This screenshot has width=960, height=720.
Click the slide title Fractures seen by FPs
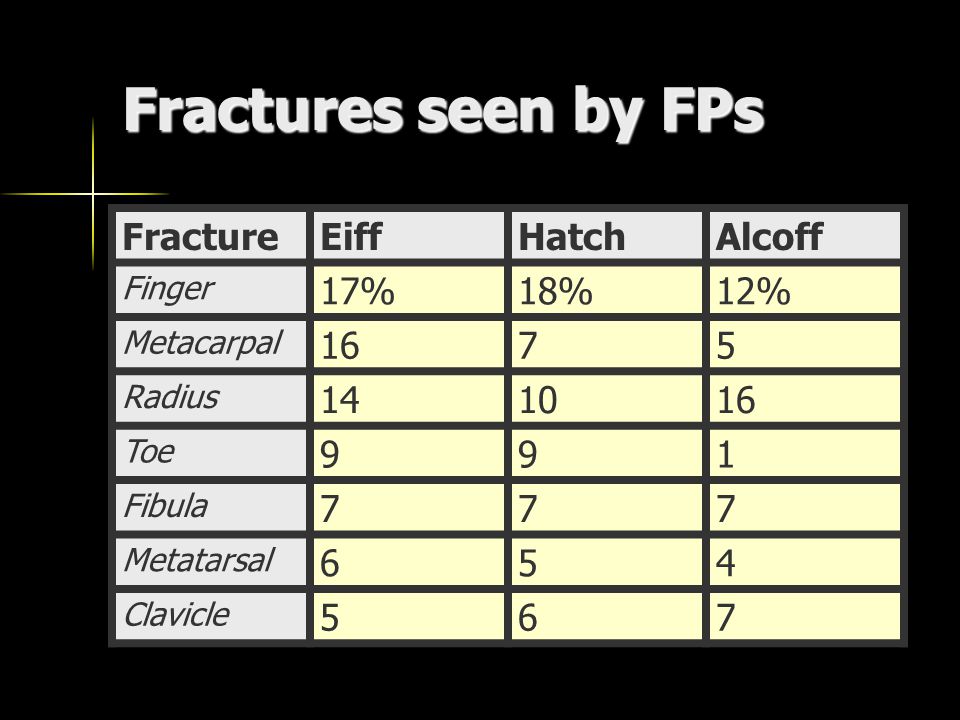tap(444, 111)
